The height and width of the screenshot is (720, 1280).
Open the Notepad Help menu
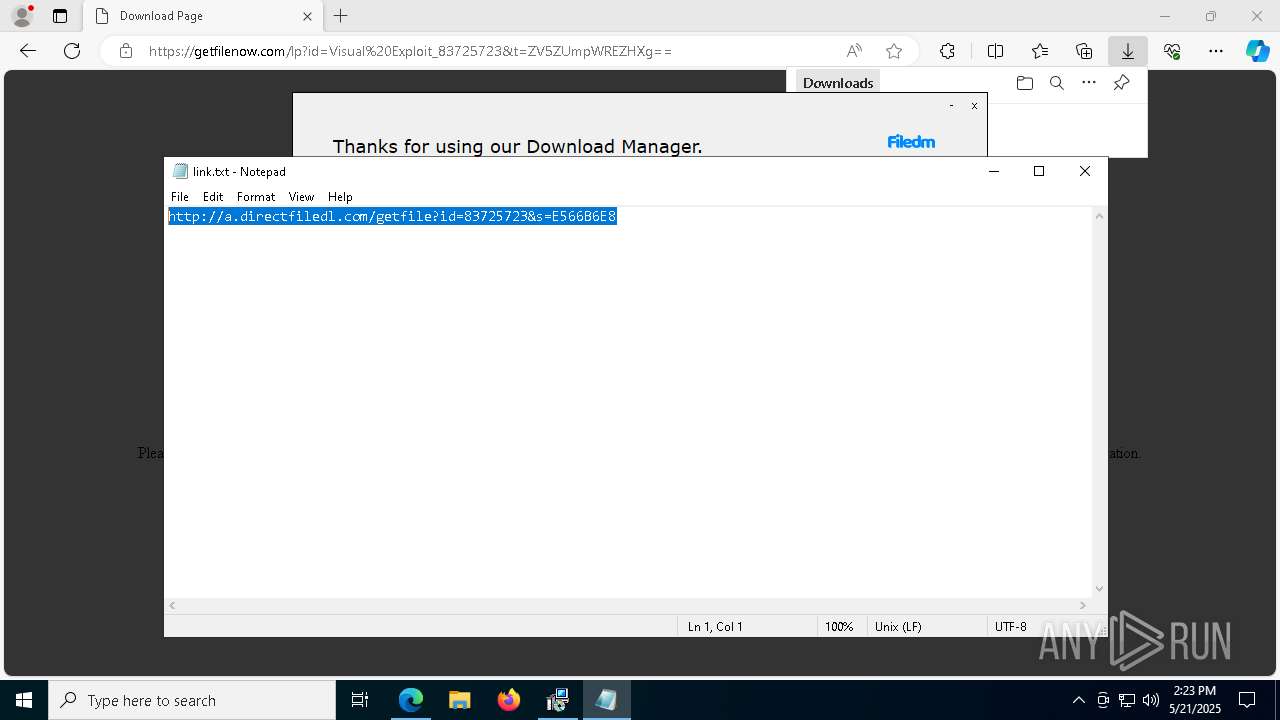pyautogui.click(x=340, y=197)
